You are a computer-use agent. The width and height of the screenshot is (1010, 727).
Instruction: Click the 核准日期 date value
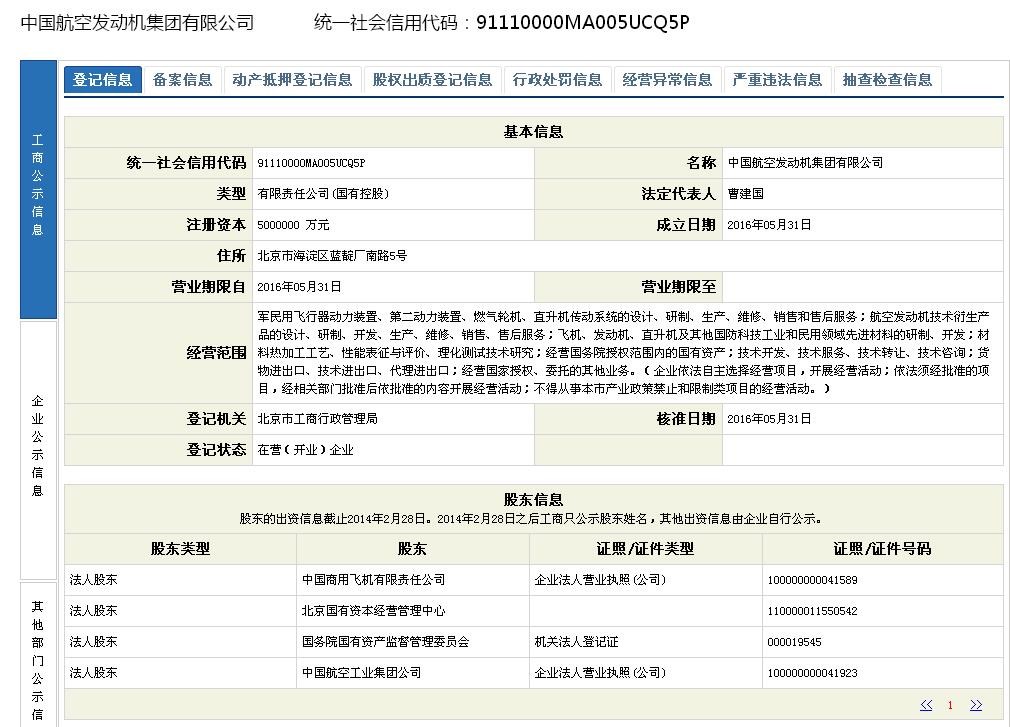coord(769,419)
